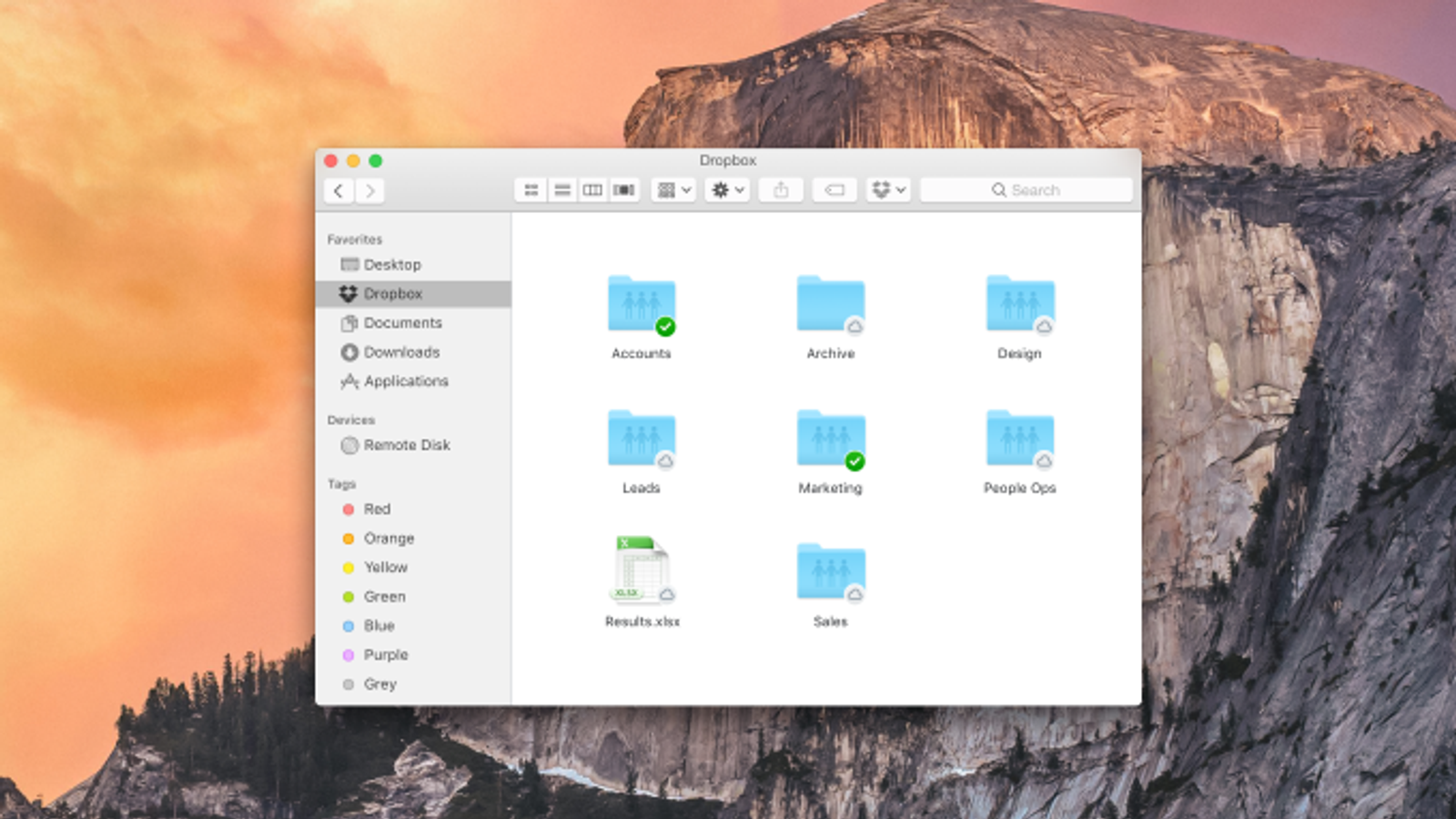This screenshot has width=1456, height=819.
Task: Maximize the Dropbox Finder window
Action: (375, 161)
